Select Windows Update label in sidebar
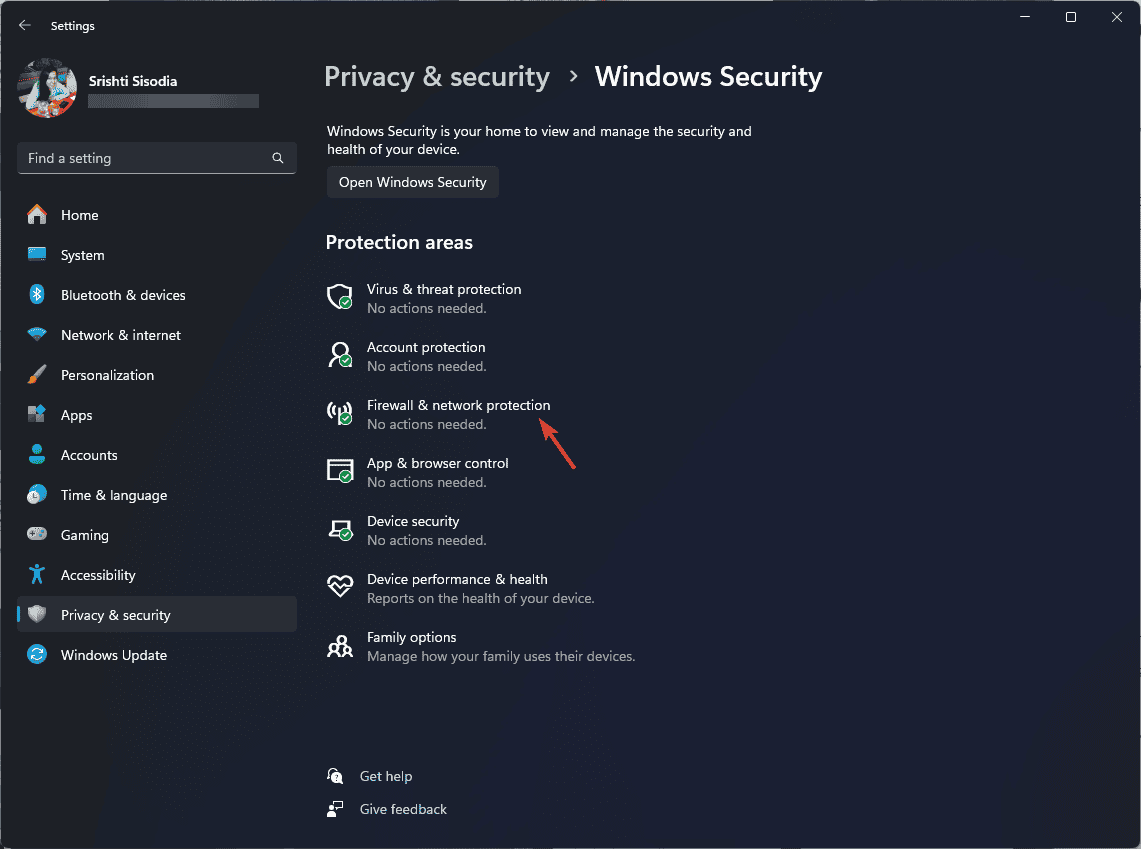 114,655
